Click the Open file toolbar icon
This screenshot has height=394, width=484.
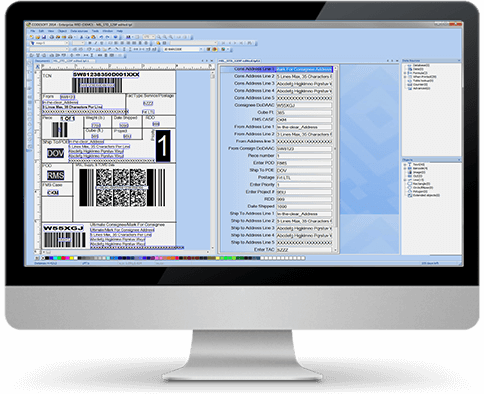coord(38,37)
